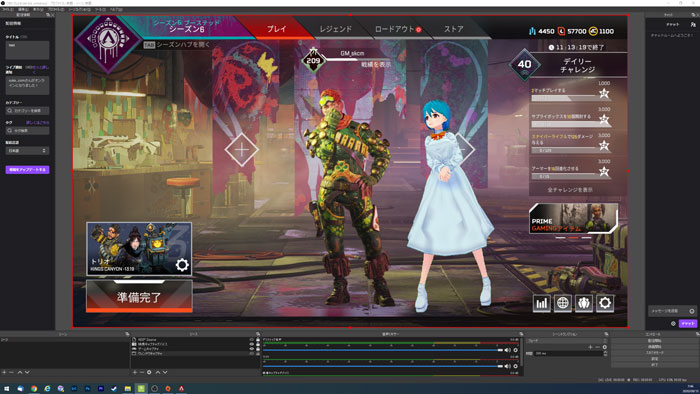This screenshot has width=700, height=394.
Task: Switch to the レジェンド tab in game
Action: point(335,29)
